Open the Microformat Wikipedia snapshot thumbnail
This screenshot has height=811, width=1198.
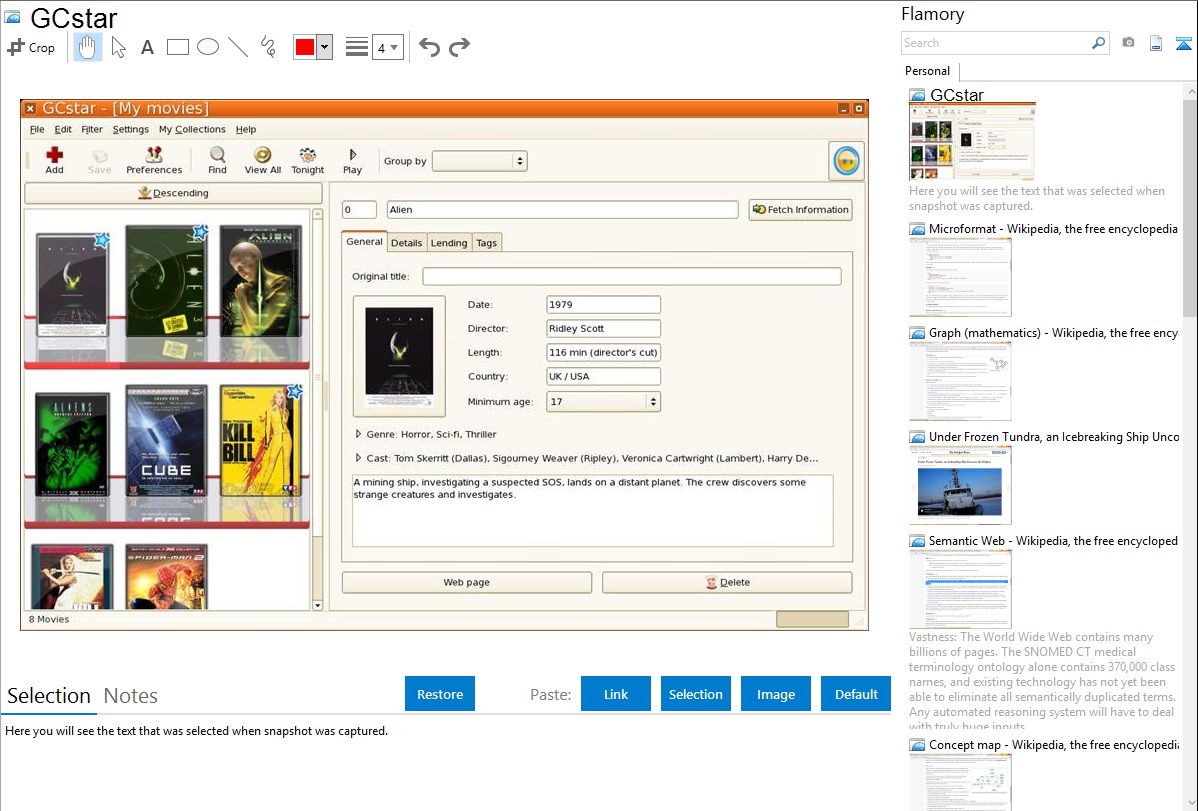pyautogui.click(x=960, y=277)
